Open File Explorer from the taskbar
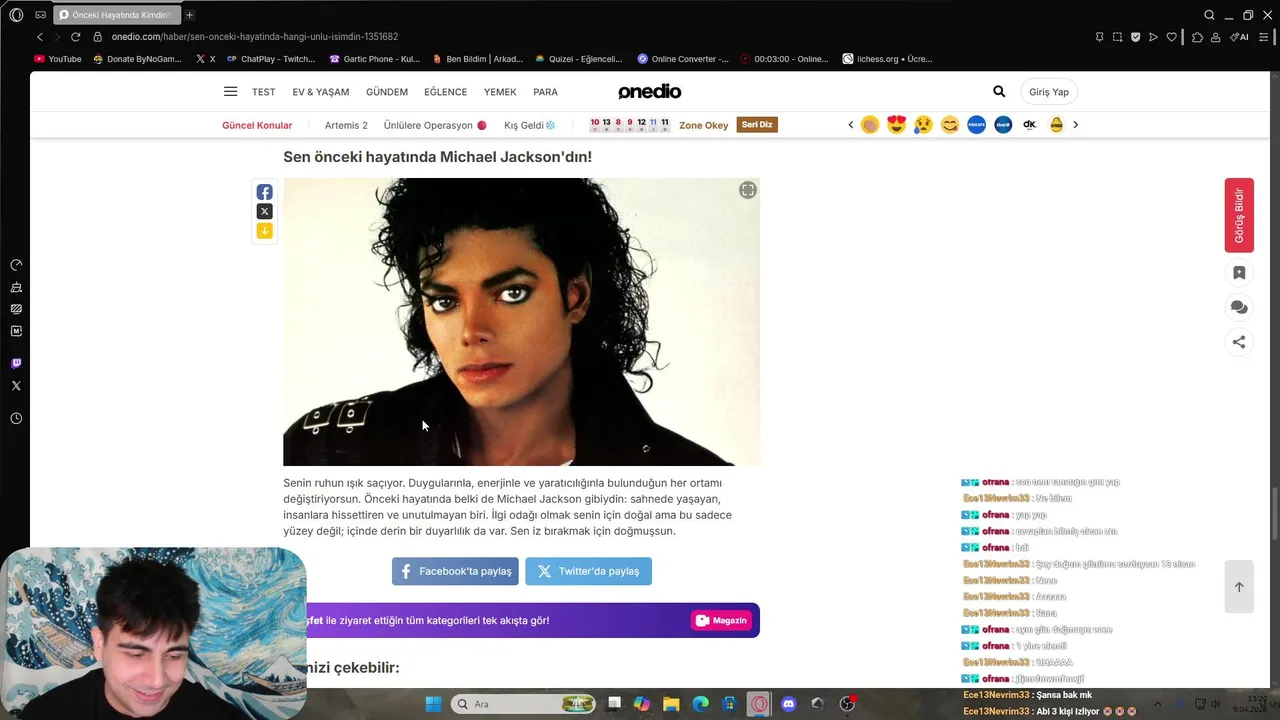This screenshot has height=720, width=1280. (671, 704)
